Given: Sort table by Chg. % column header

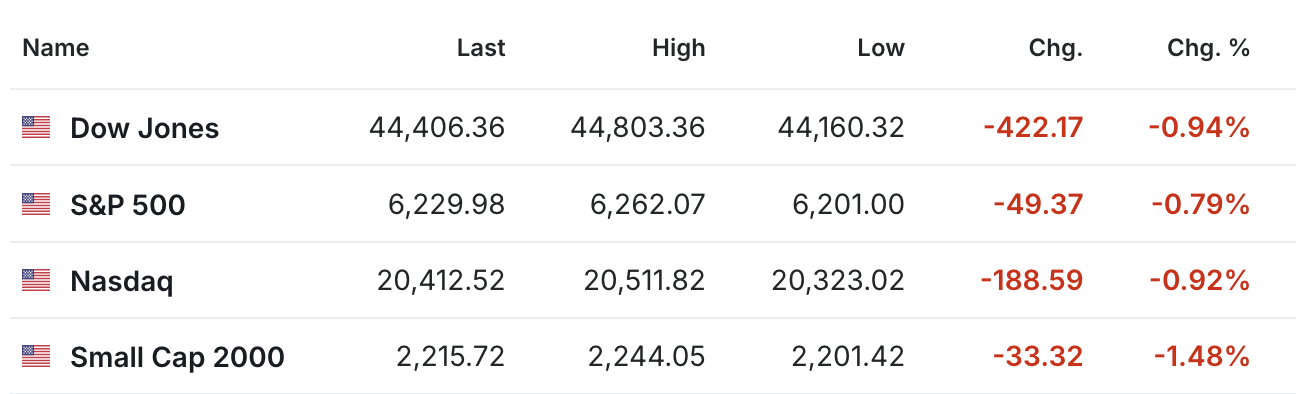Looking at the screenshot, I should (1208, 47).
